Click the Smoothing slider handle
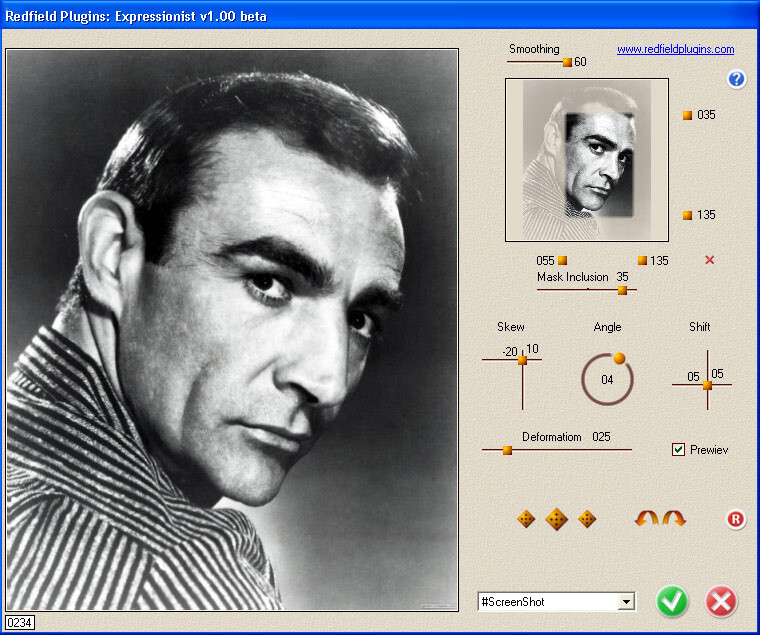The image size is (760, 635). coord(567,62)
